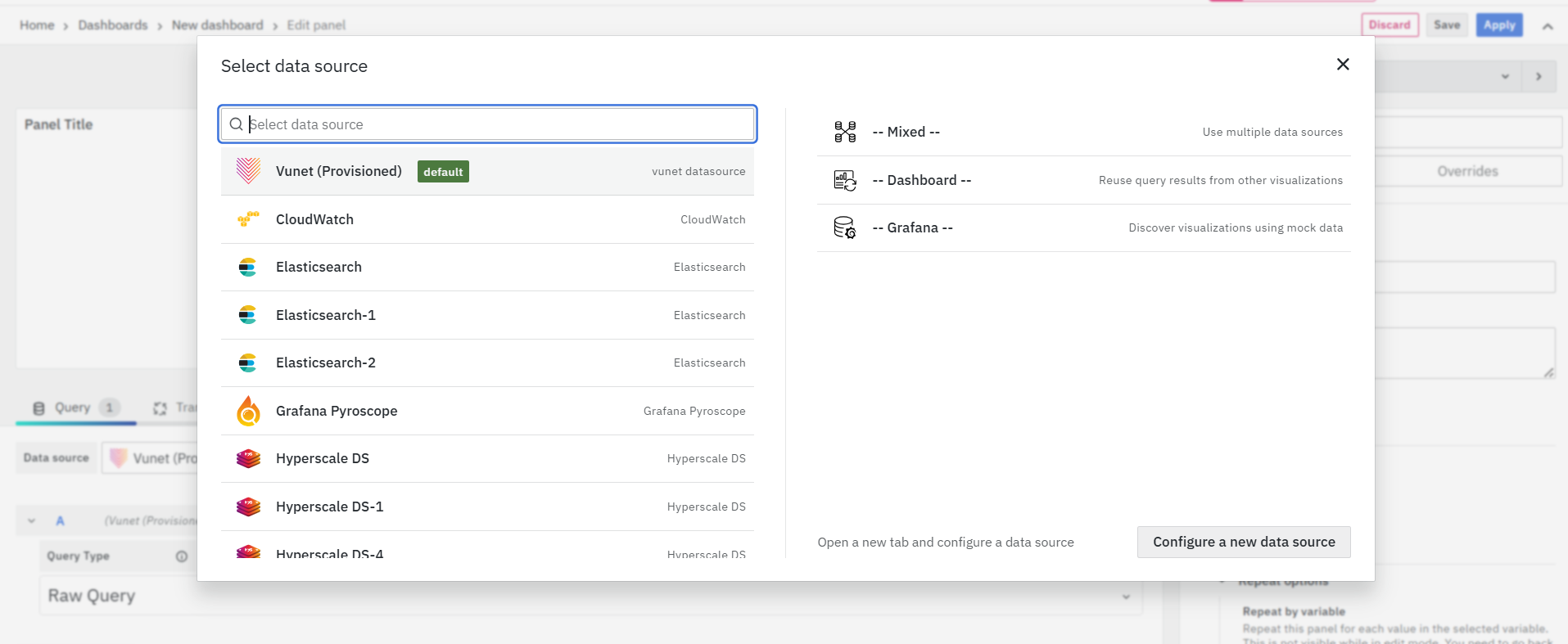Click the Vunet logo icon in list
Screen dimensions: 1568x644
point(248,171)
